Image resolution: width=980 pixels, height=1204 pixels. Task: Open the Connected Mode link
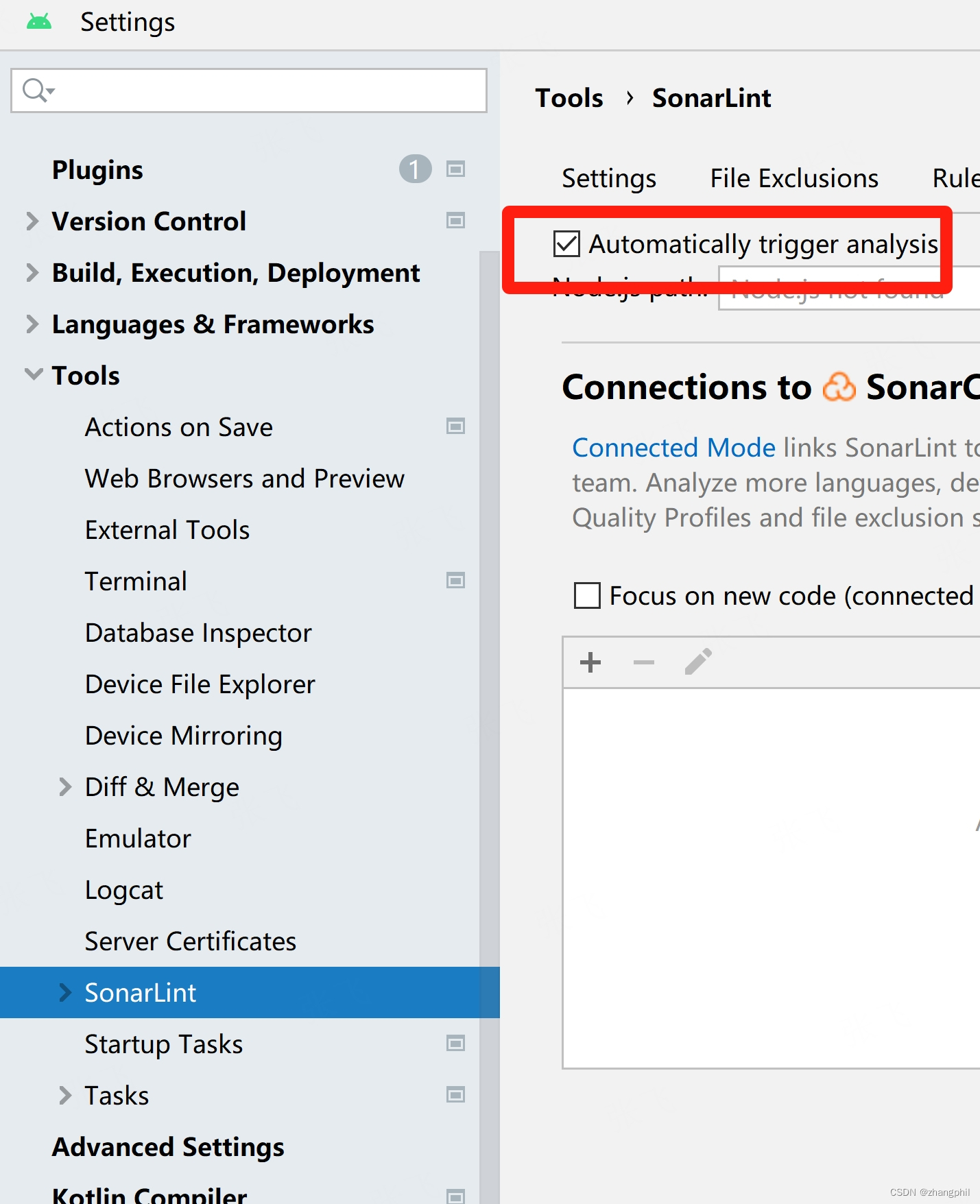click(x=673, y=448)
